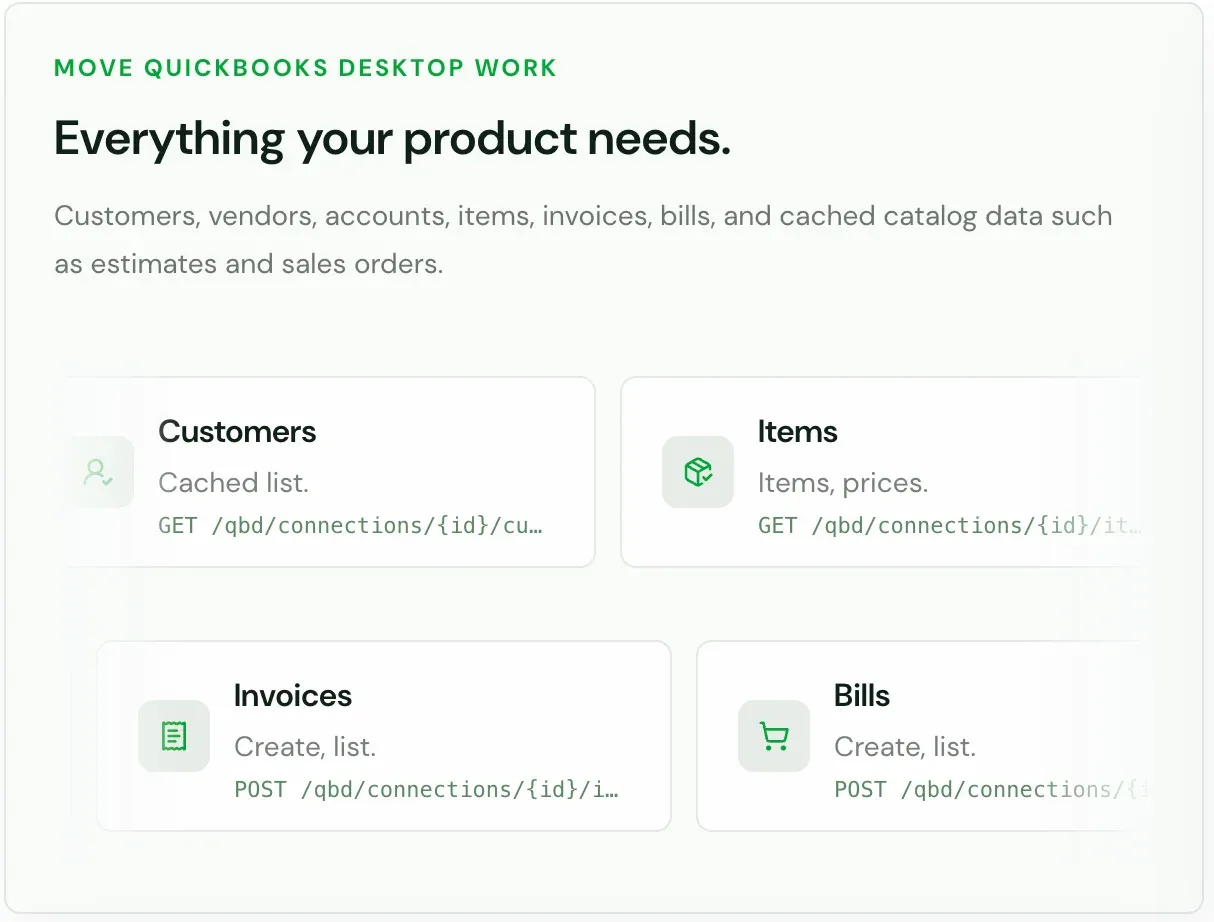Click the Bills shopping cart icon
This screenshot has height=922, width=1214.
774,736
